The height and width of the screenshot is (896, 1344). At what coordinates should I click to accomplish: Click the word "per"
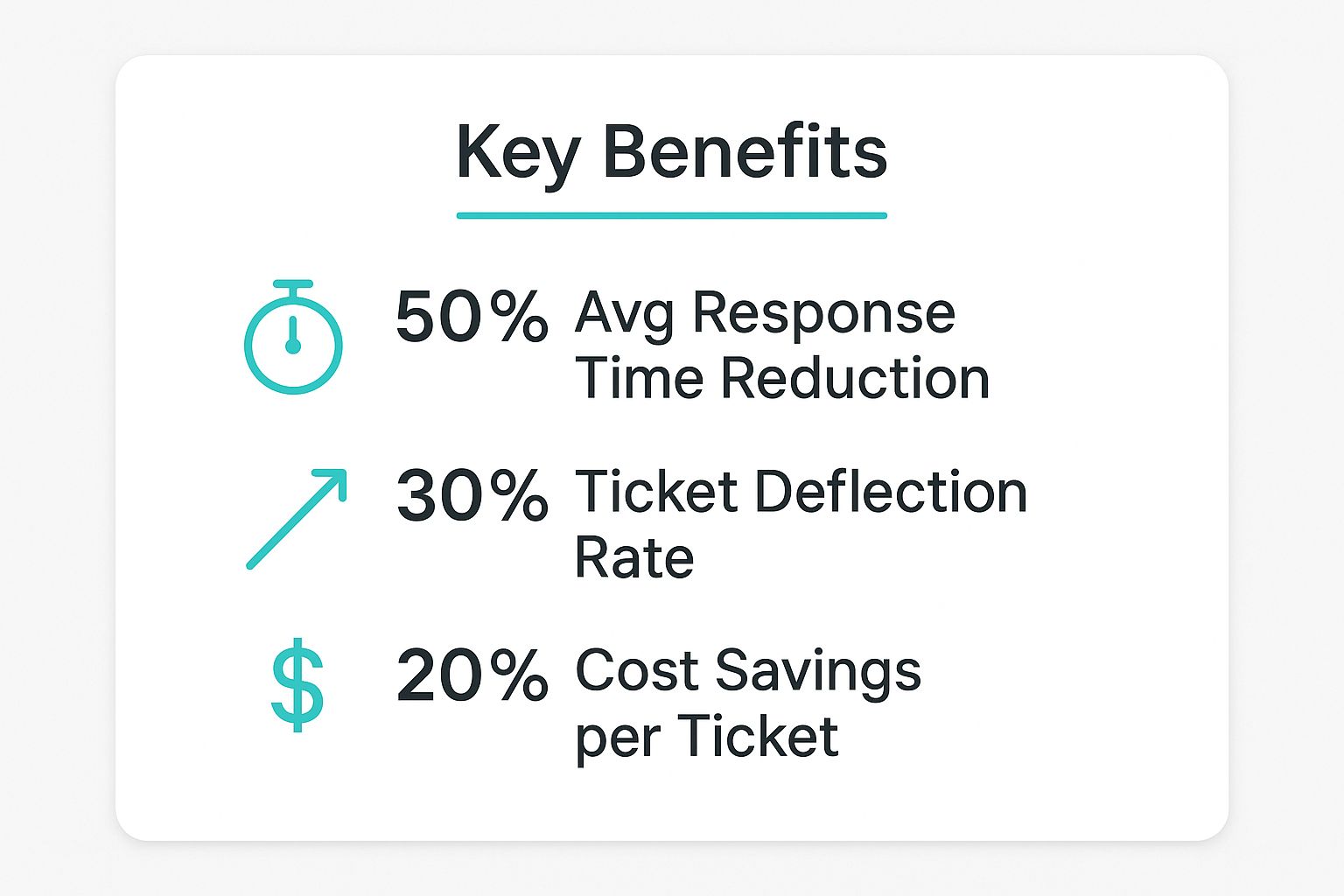pos(612,739)
